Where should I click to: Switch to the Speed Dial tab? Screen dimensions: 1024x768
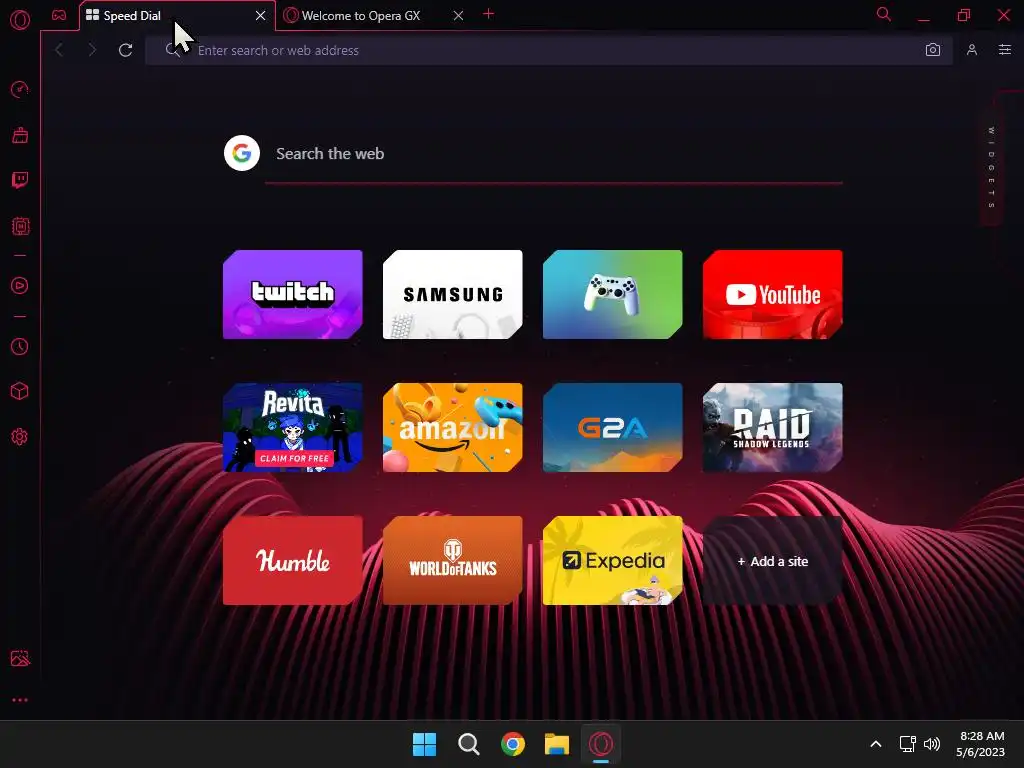176,16
